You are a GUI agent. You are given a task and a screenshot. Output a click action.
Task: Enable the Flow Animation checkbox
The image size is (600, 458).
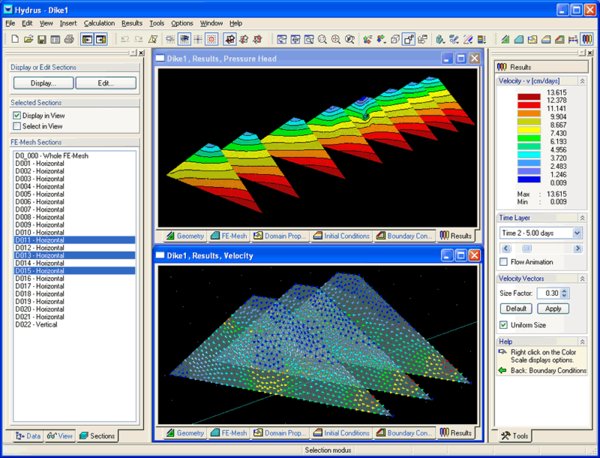click(x=503, y=262)
